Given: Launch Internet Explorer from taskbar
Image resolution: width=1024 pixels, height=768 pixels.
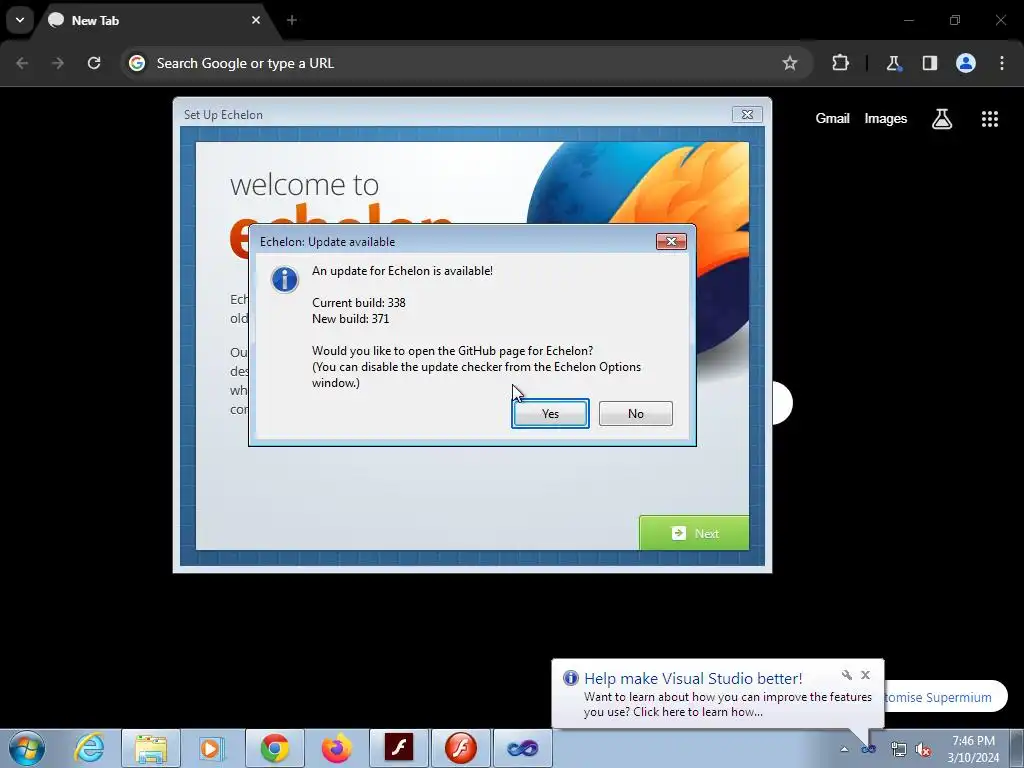Looking at the screenshot, I should click(89, 748).
